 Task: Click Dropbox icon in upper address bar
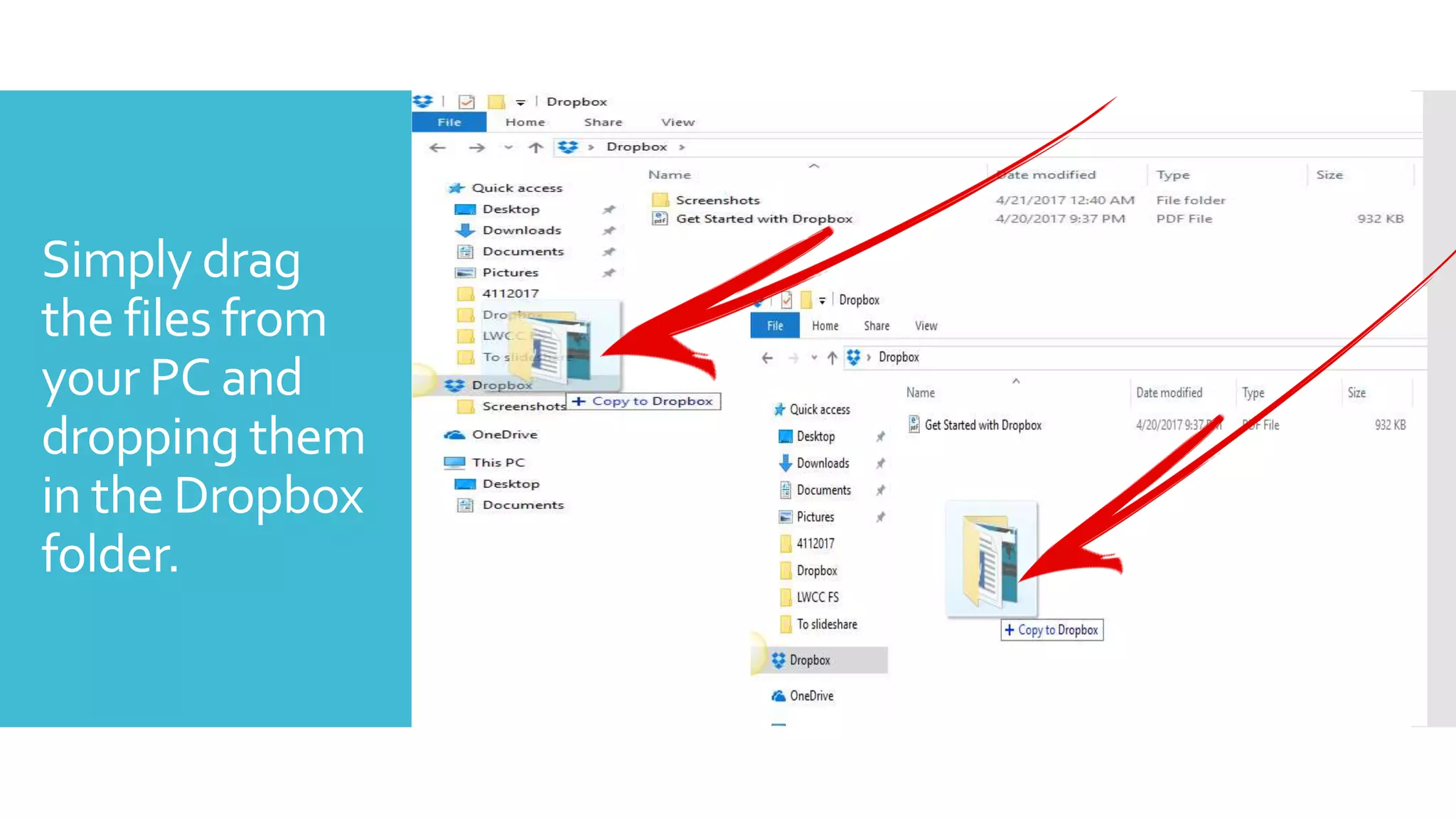pos(567,146)
